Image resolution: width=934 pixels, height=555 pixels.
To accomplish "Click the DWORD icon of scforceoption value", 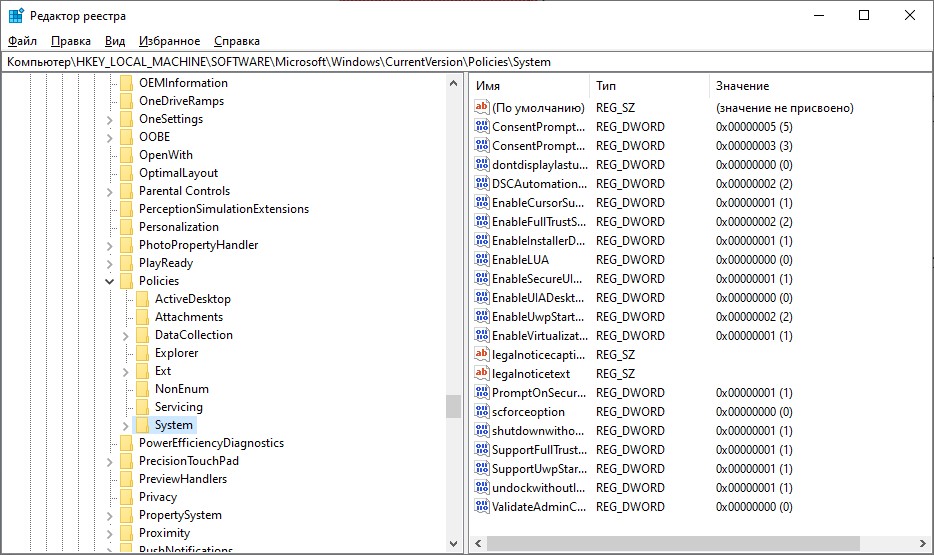I will point(481,411).
